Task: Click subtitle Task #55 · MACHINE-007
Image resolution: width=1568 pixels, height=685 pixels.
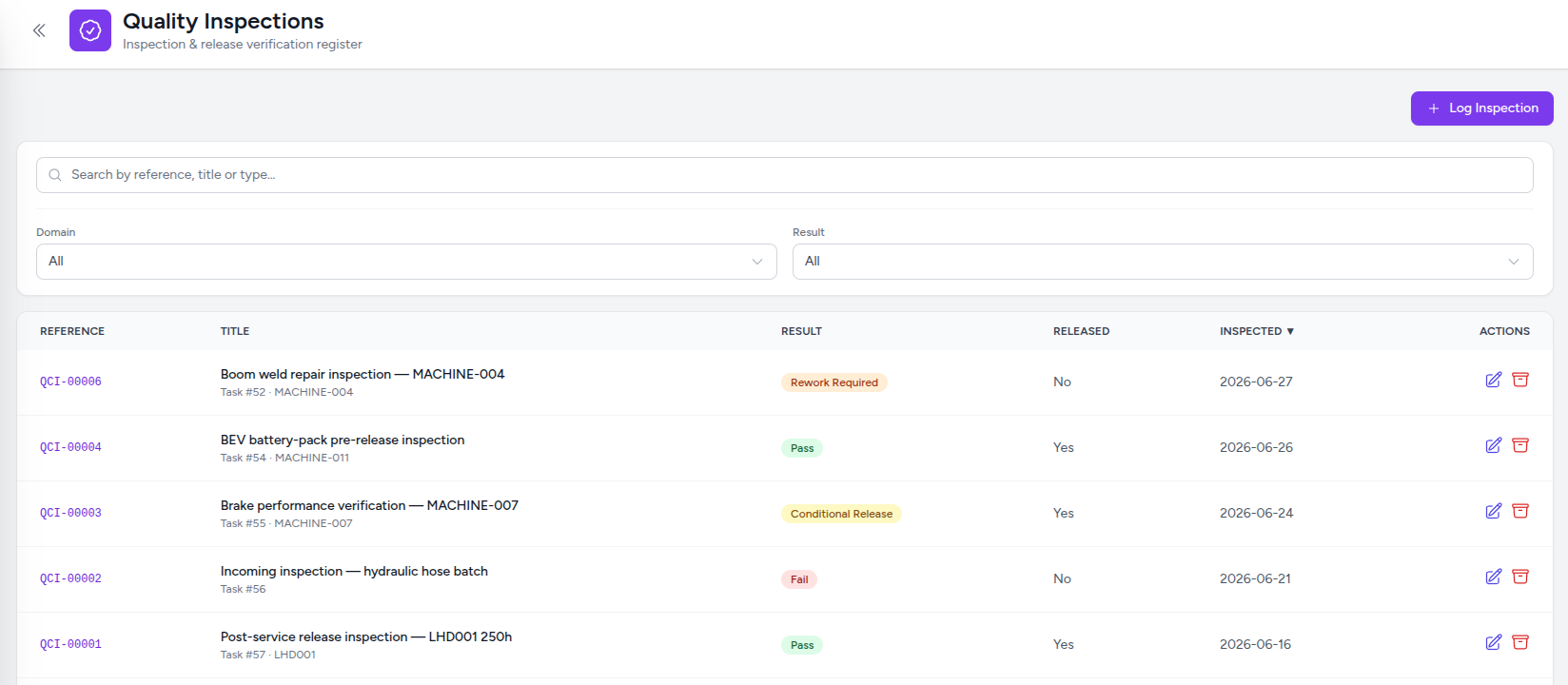Action: click(286, 523)
